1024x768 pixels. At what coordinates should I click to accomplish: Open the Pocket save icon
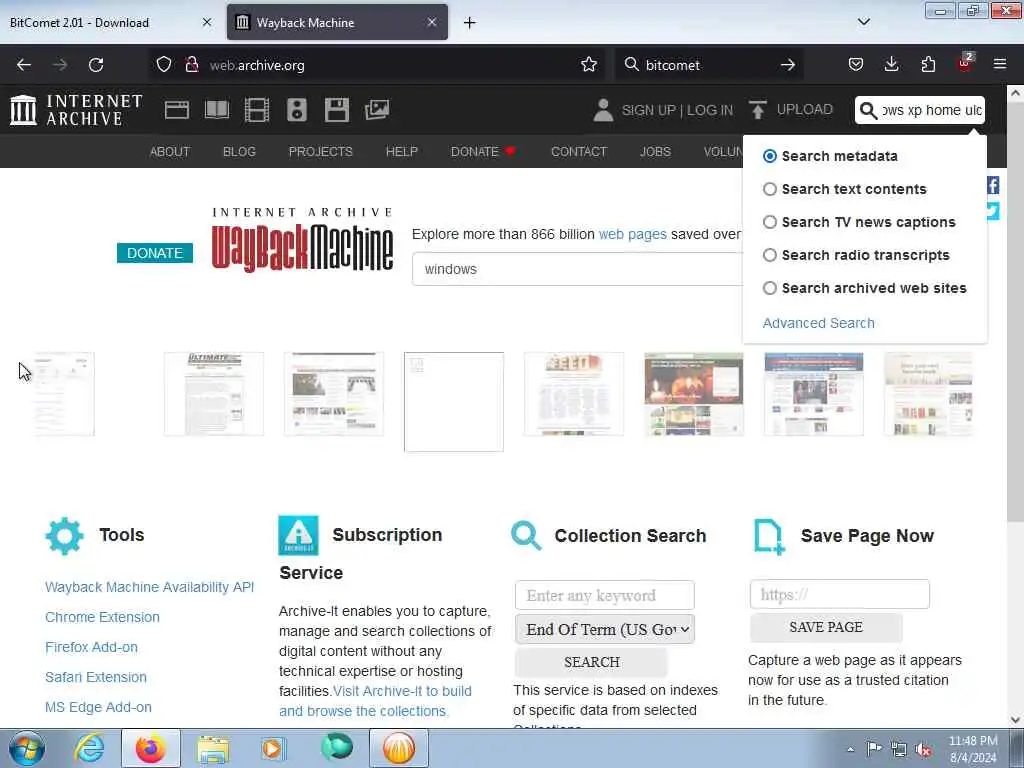[856, 64]
